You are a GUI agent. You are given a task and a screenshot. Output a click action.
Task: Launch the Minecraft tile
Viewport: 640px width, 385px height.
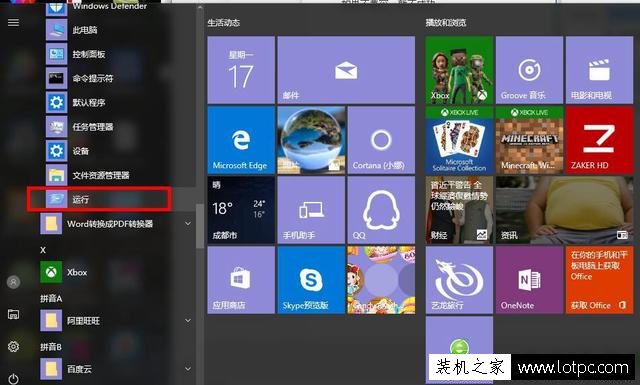tap(529, 140)
